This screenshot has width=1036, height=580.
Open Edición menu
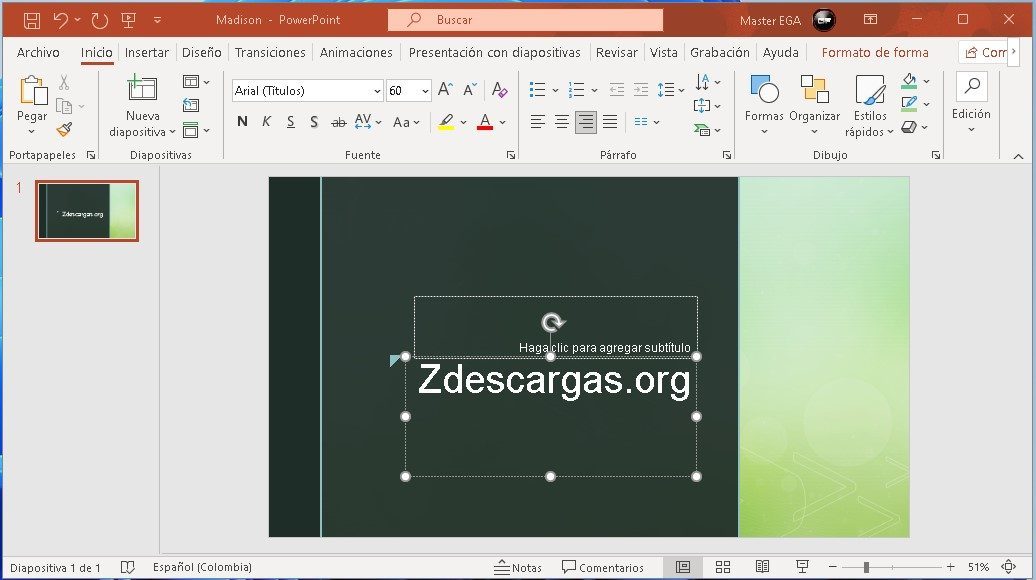click(x=971, y=103)
